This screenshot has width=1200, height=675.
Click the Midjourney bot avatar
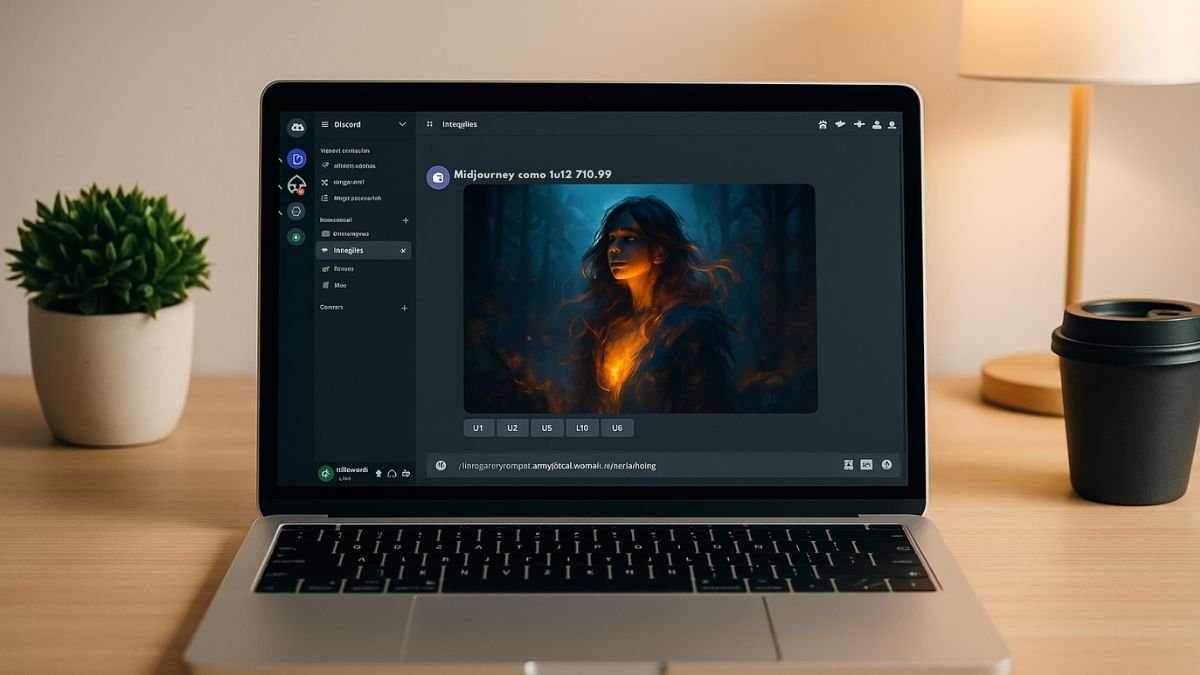[438, 177]
